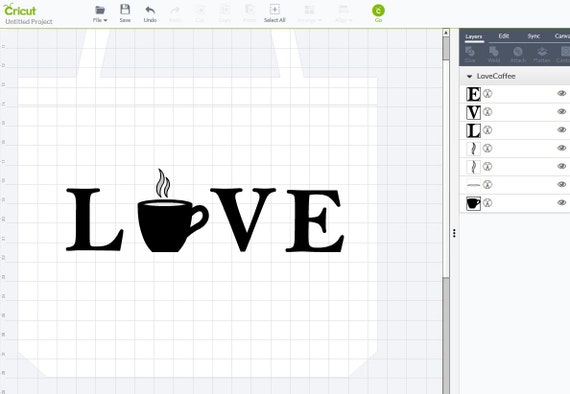Toggle visibility of steam layer above line layer

coord(562,166)
